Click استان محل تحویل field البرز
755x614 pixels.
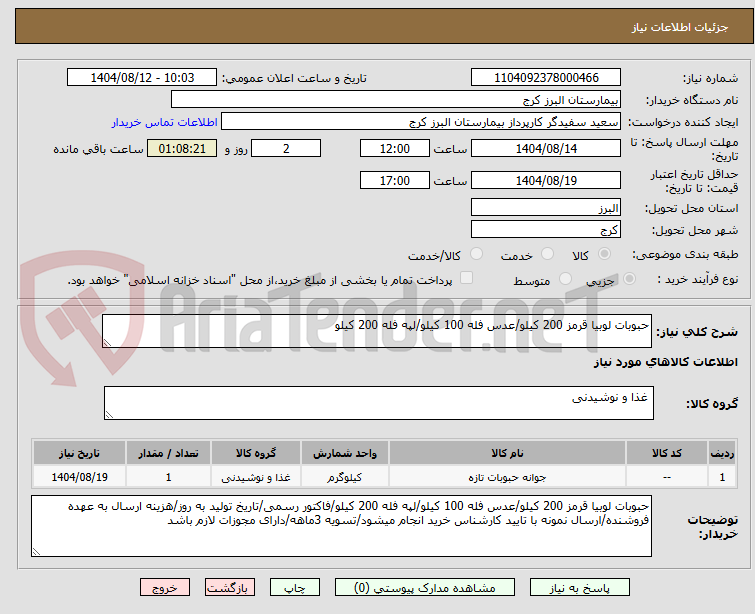pyautogui.click(x=546, y=208)
